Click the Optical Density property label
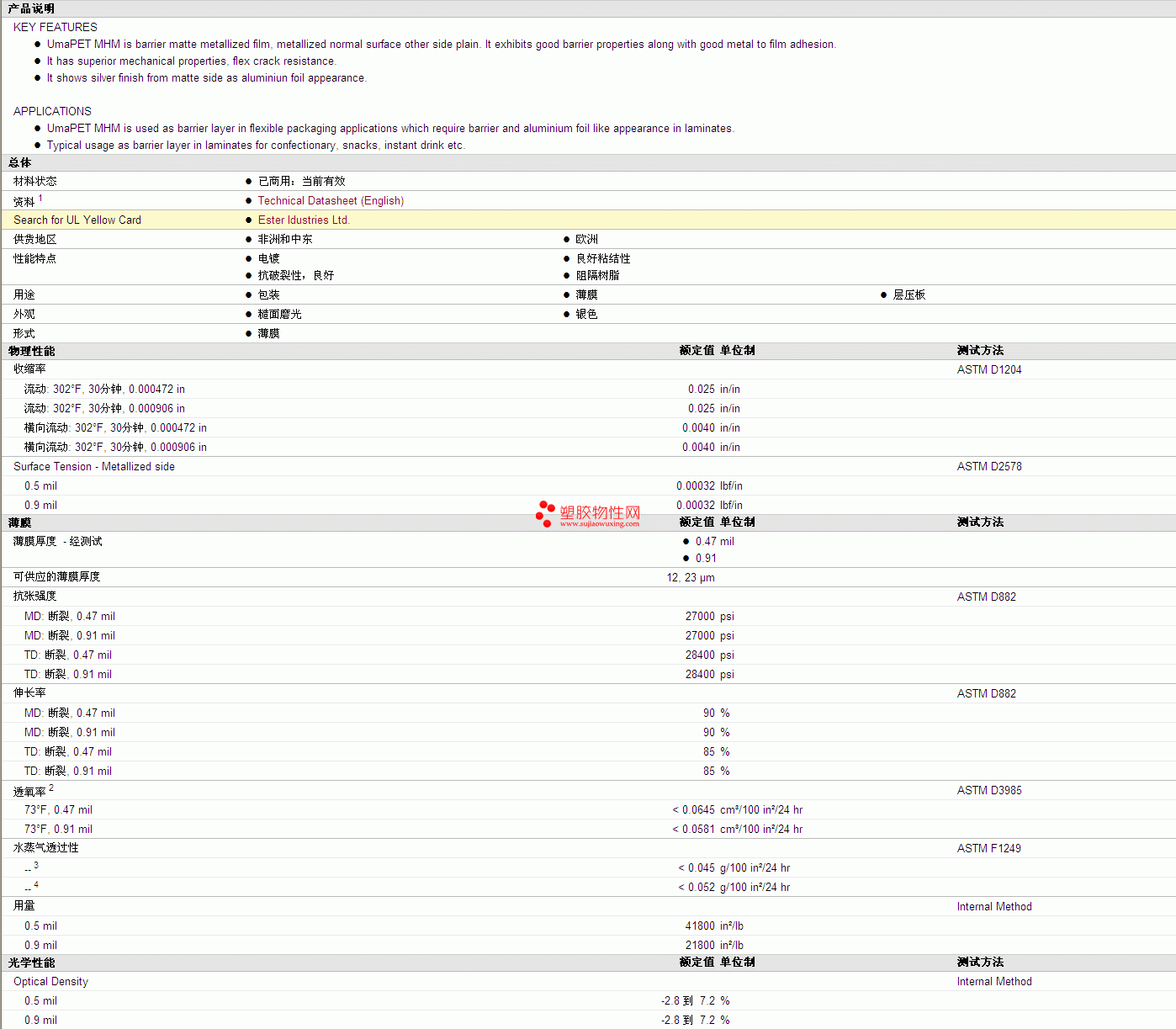This screenshot has width=1176, height=1029. click(x=50, y=982)
